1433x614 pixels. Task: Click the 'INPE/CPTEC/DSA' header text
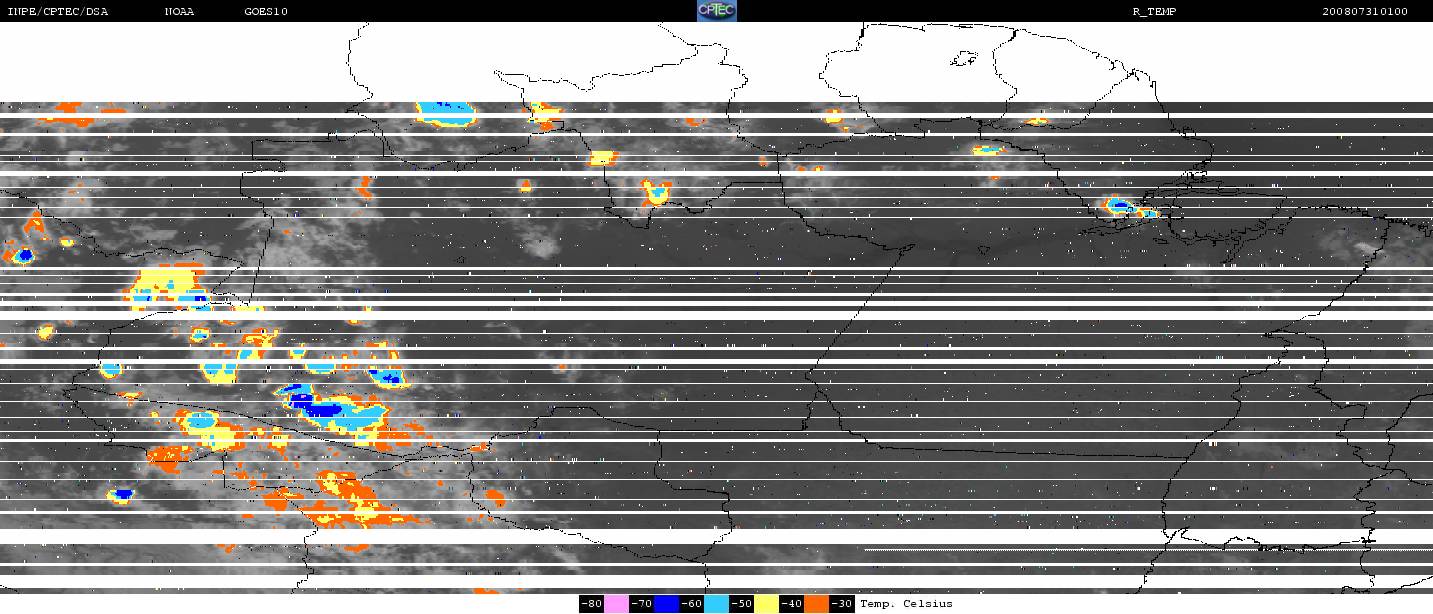pos(57,12)
